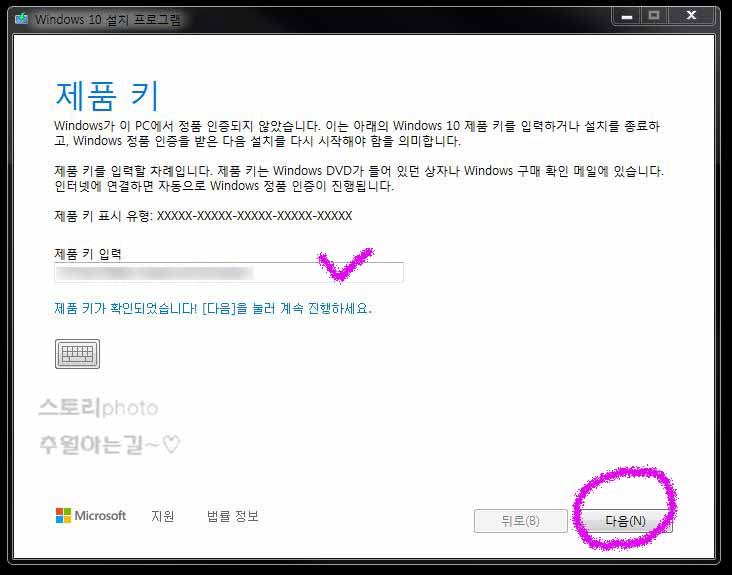Click the 뒤로(B) back button
Viewport: 732px width, 575px height.
point(521,521)
